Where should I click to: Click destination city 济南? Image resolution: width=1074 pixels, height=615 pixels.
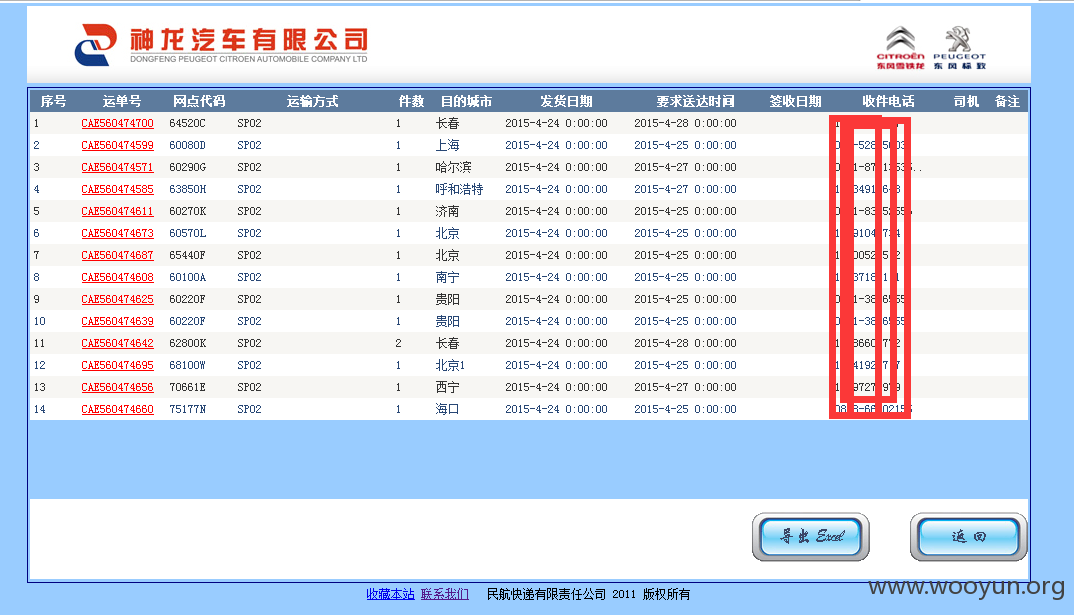[x=447, y=211]
